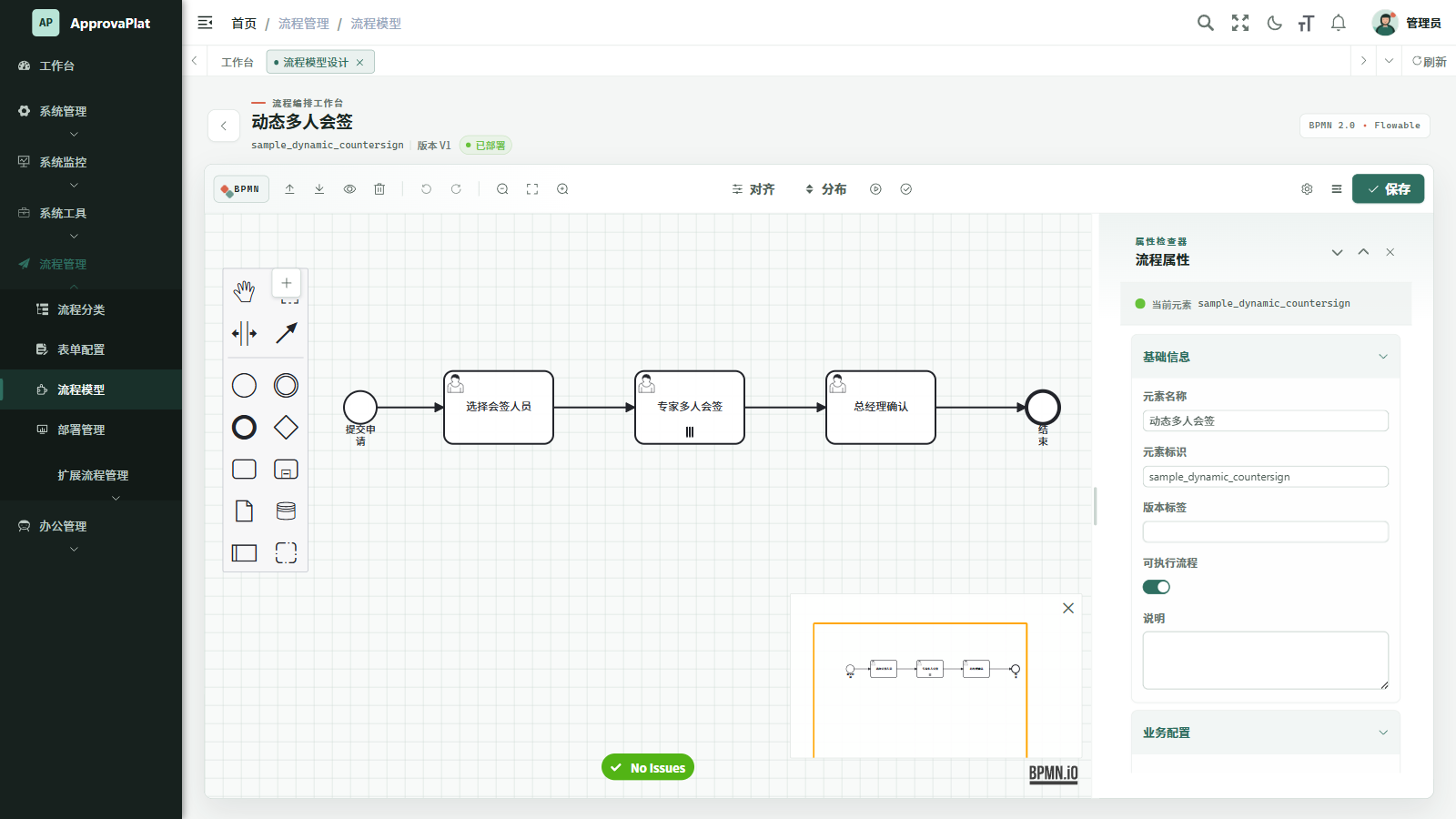Image resolution: width=1456 pixels, height=819 pixels.
Task: Pick the start event circle from the palette
Action: click(x=244, y=386)
